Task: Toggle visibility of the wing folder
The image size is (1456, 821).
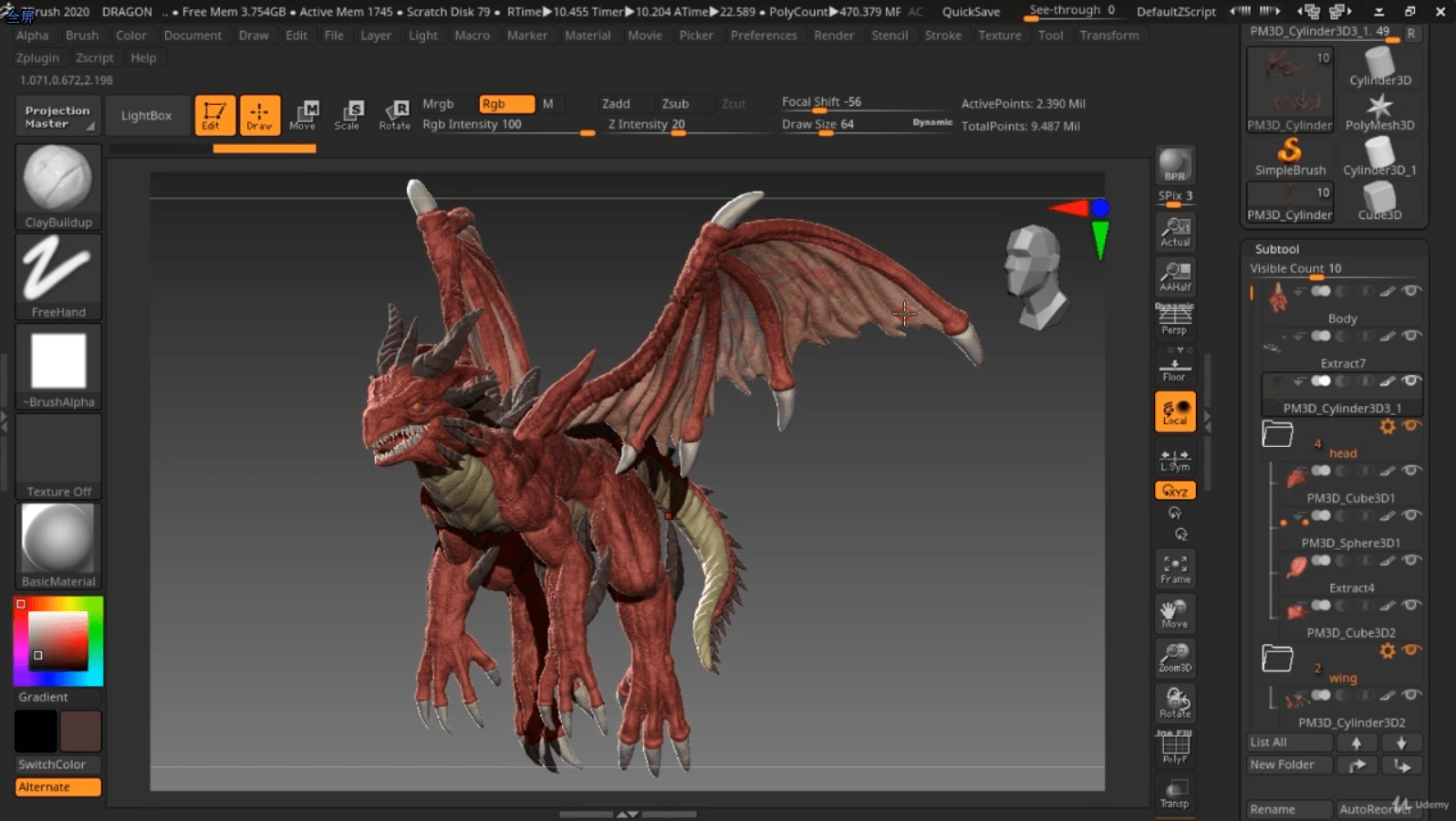Action: pyautogui.click(x=1412, y=650)
